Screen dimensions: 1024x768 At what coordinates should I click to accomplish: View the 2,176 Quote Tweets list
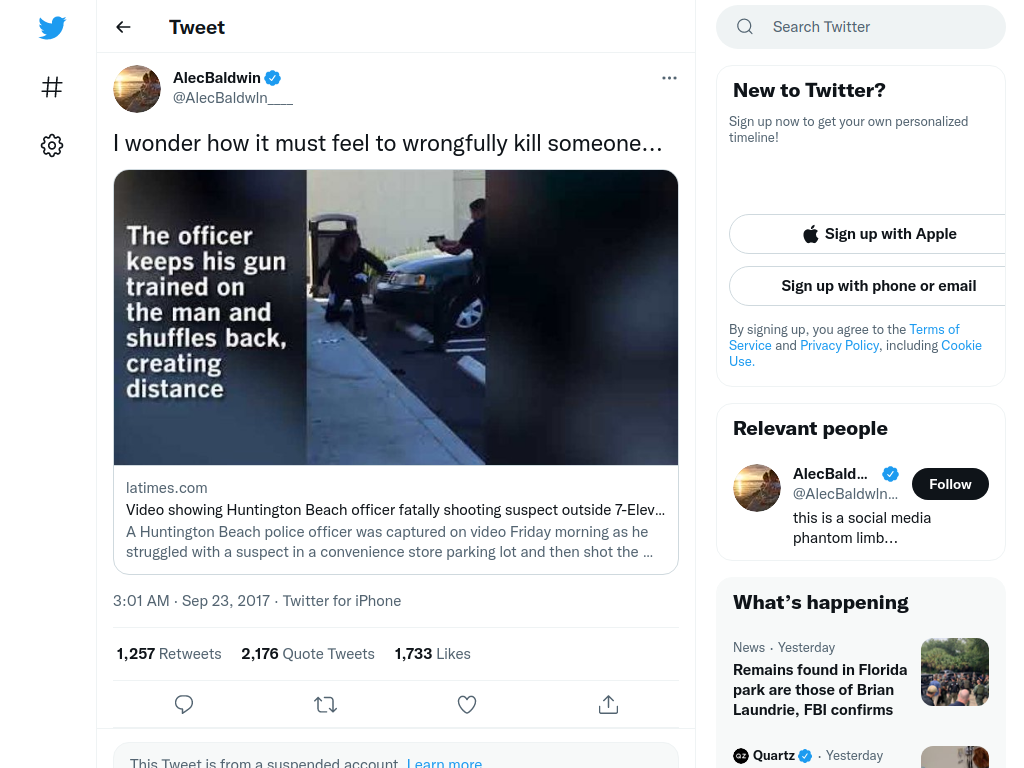[x=308, y=654]
